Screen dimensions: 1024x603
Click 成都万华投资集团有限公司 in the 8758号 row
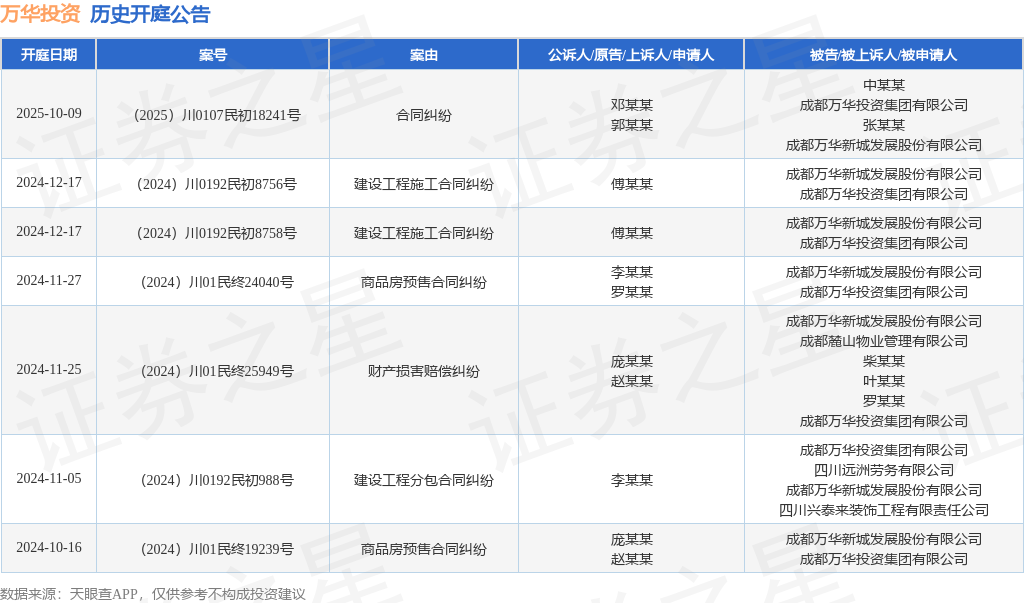884,243
